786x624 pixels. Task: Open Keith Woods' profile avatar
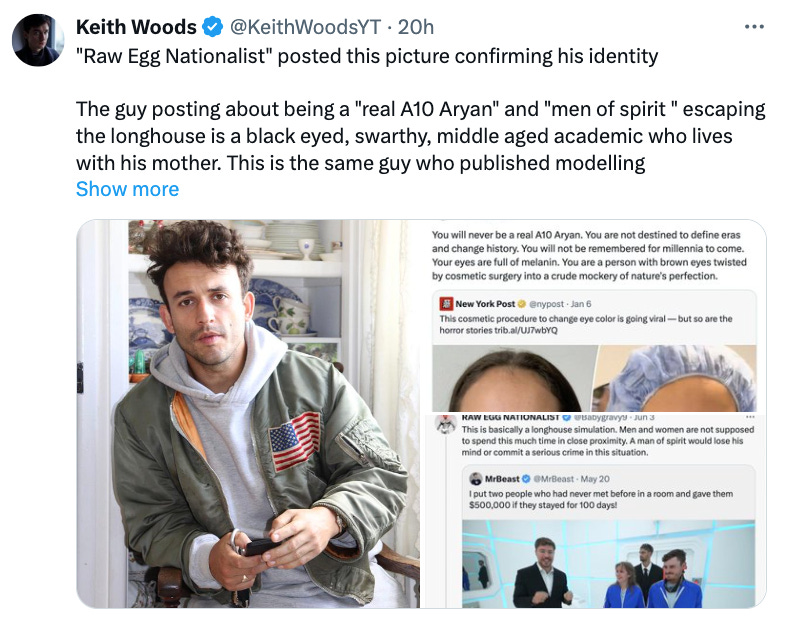point(38,40)
